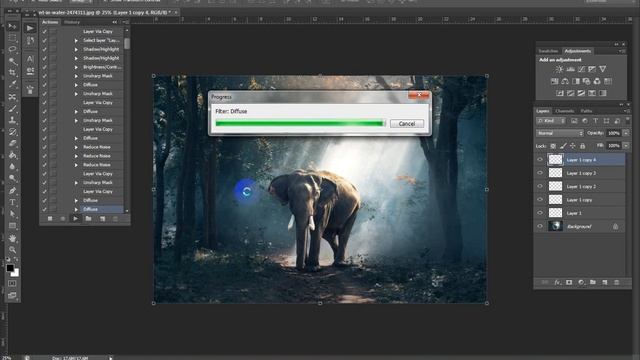Click the foreground color swatch
640x360 pixels.
pos(10,268)
